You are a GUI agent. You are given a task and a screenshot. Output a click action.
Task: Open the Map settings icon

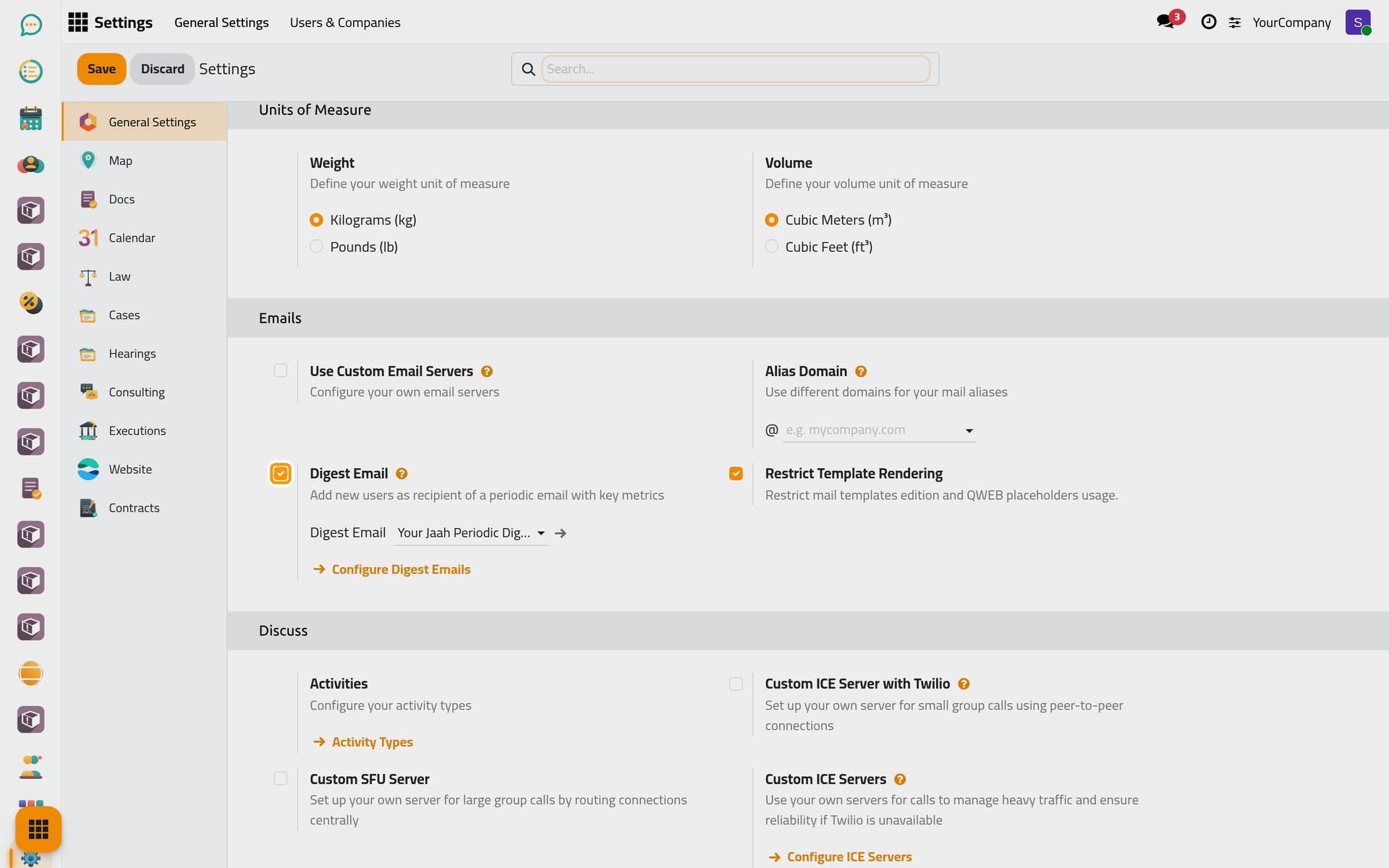[x=88, y=161]
